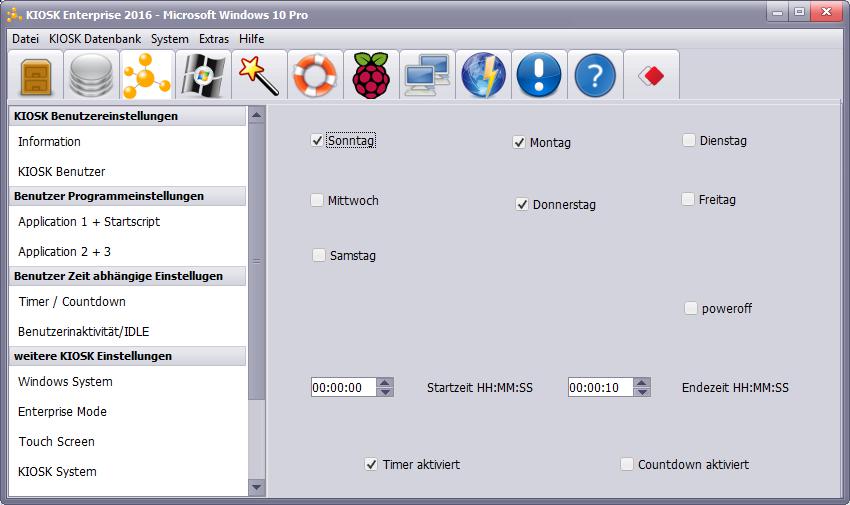Screen dimensions: 850x505
Task: Launch the magic wand wizard icon
Action: tap(260, 75)
